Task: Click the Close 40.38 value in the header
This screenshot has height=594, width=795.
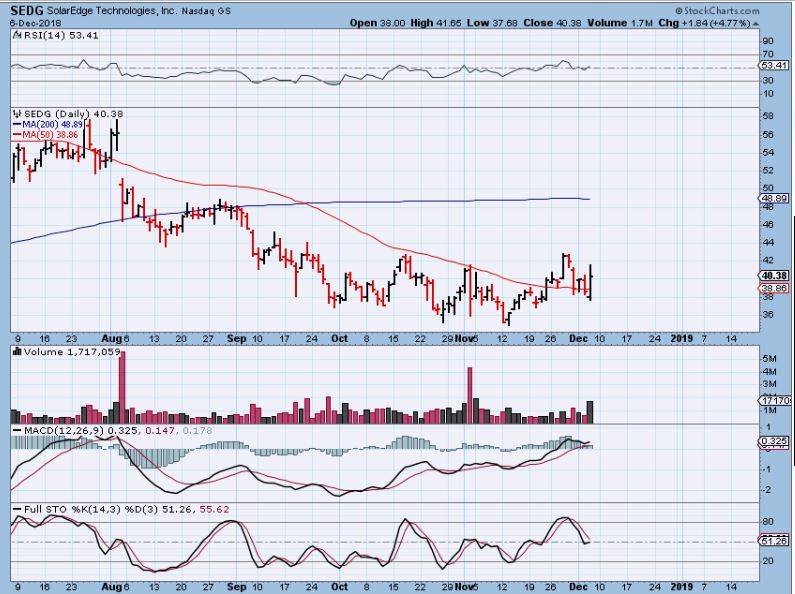Action: [553, 23]
